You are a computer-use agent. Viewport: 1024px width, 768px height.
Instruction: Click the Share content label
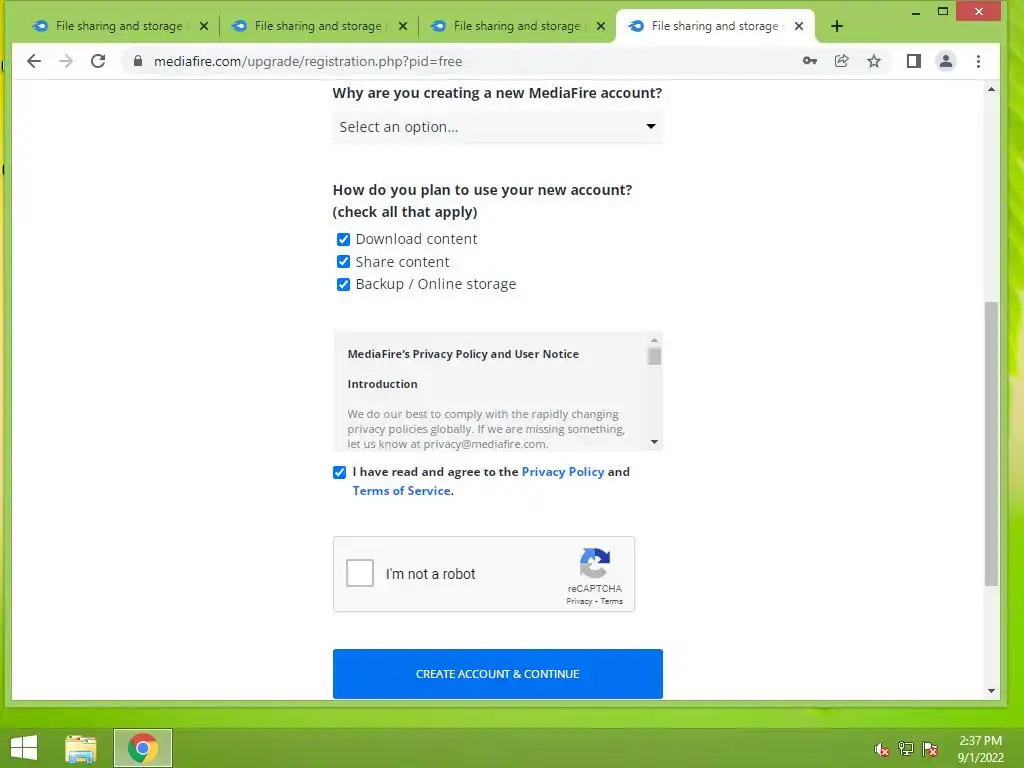click(x=402, y=262)
